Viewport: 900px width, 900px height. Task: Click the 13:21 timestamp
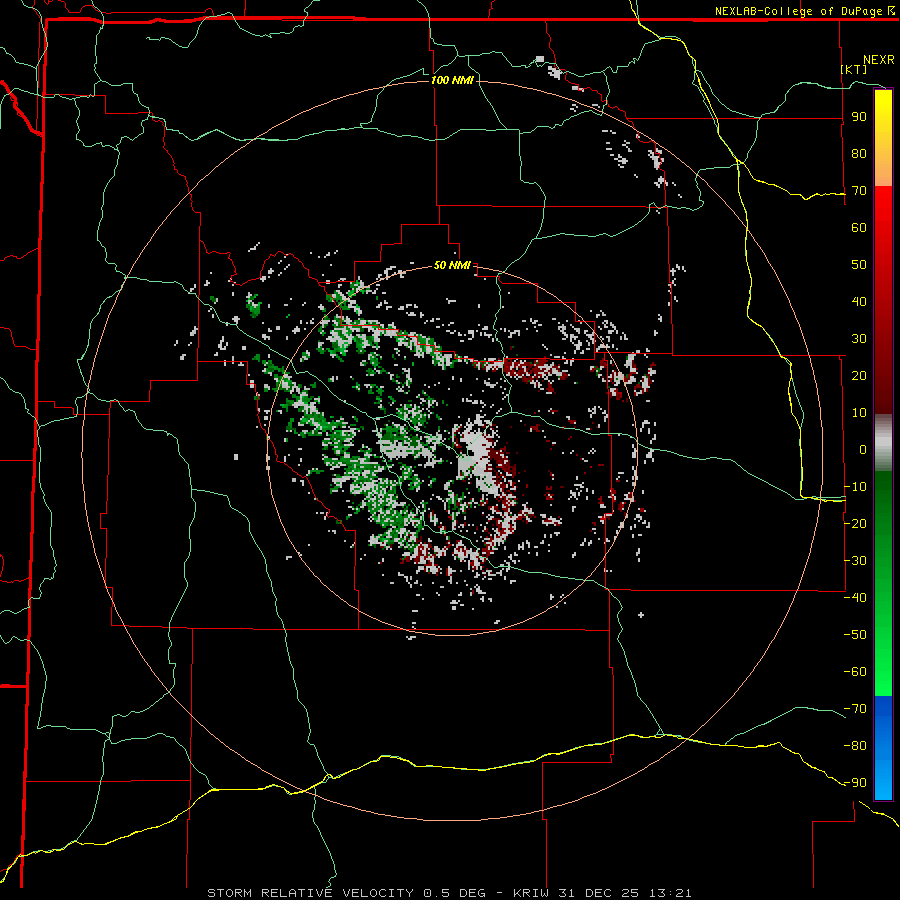(670, 893)
